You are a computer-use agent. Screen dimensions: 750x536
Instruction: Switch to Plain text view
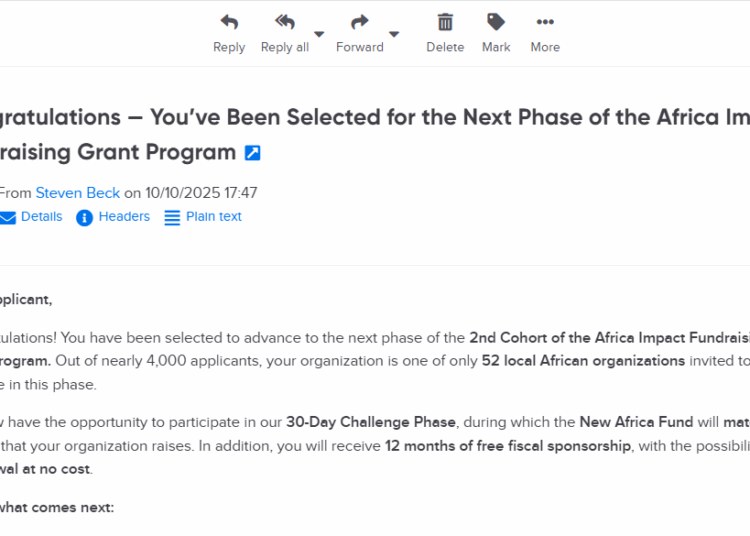click(x=214, y=216)
